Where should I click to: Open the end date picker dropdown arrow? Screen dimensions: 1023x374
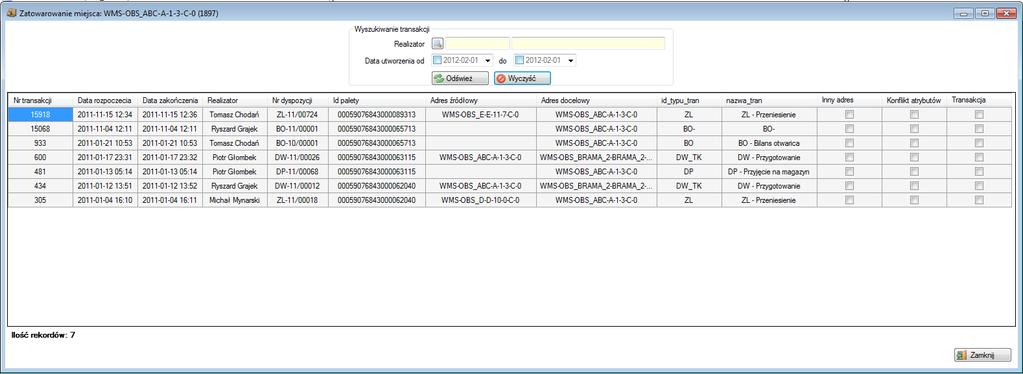570,61
